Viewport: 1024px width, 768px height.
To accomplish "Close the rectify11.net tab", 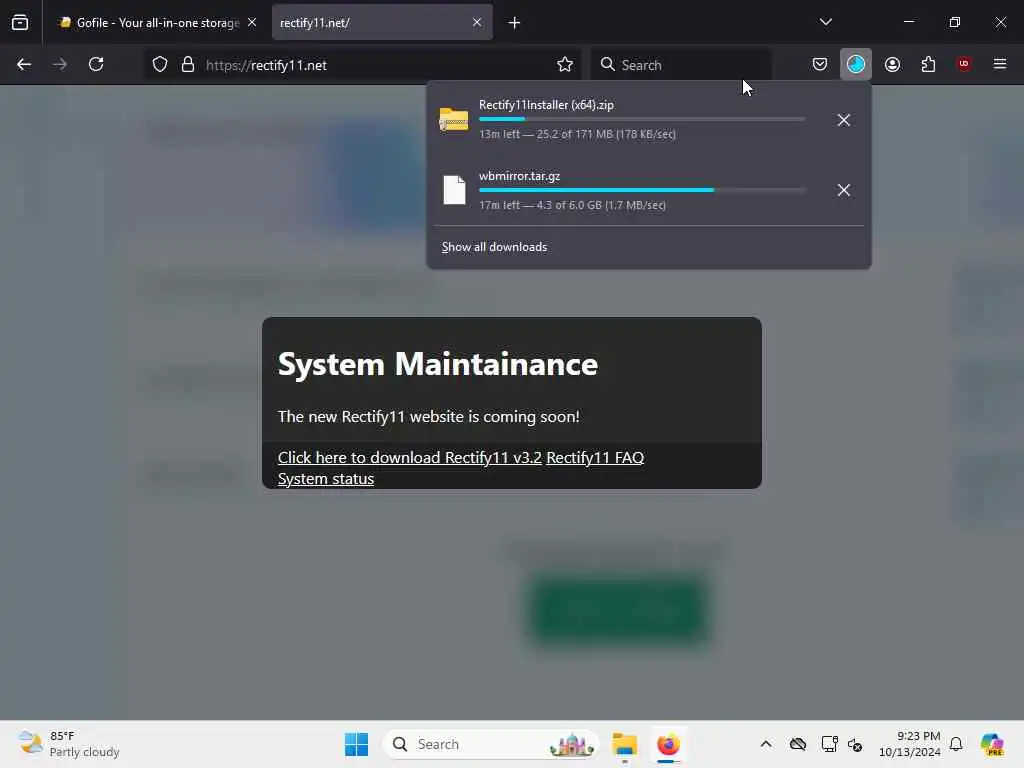I will click(x=477, y=22).
